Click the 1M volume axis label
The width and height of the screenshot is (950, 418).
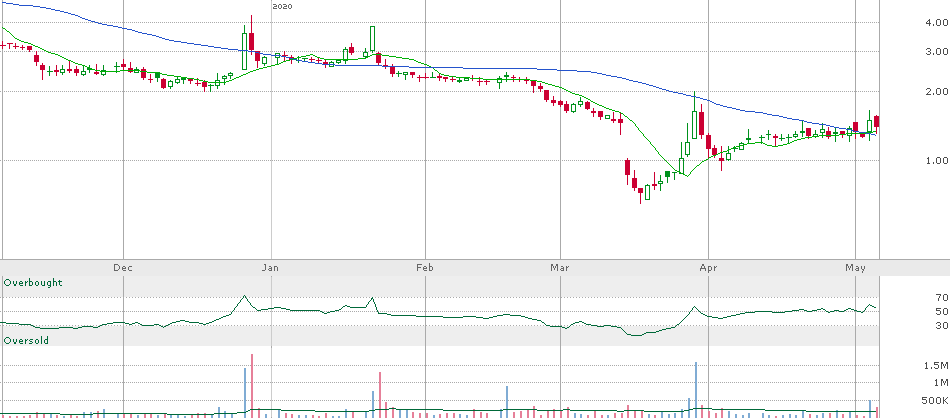(940, 383)
